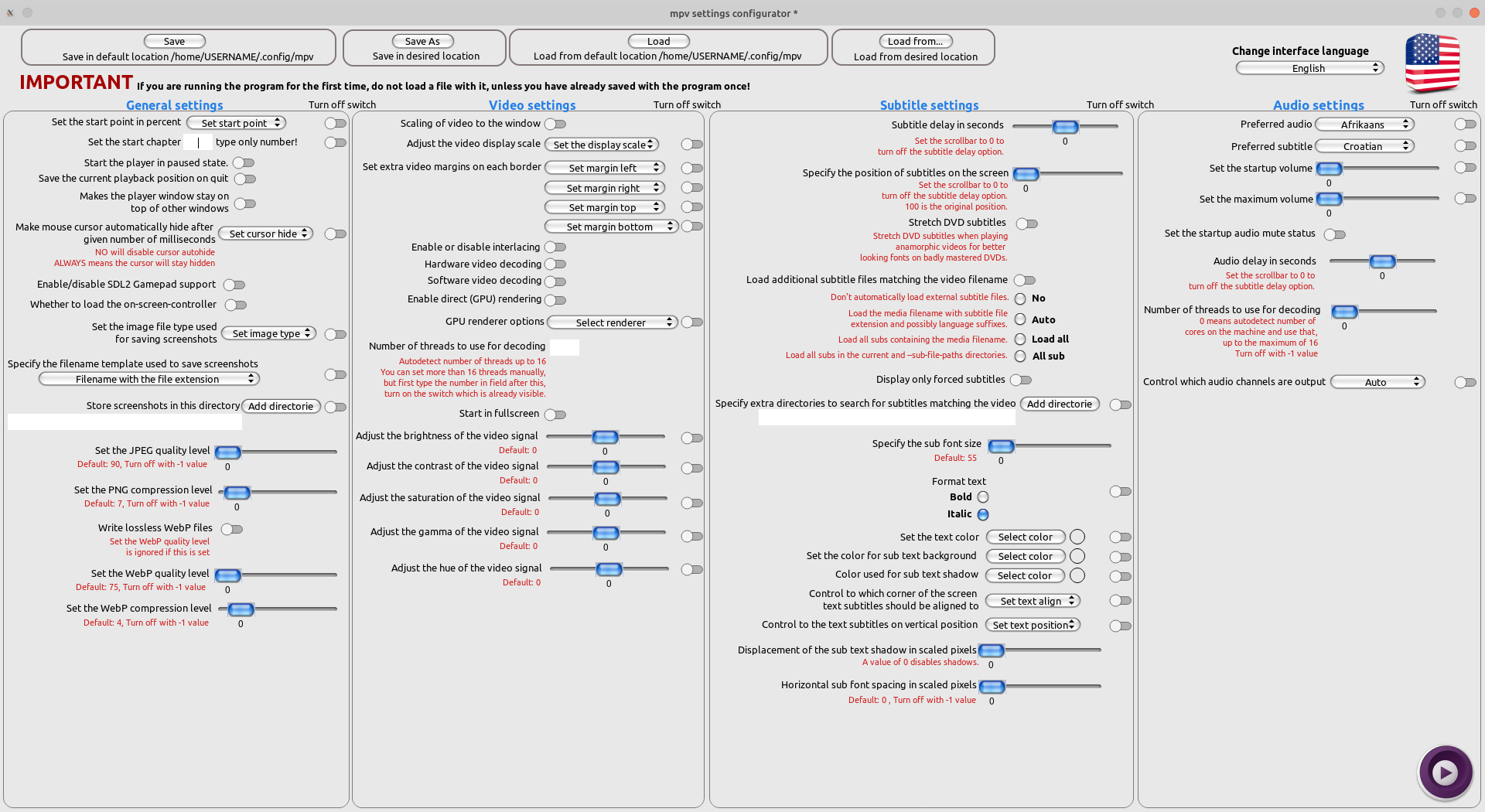Click Select color for the text color
This screenshot has width=1485, height=812.
click(x=1026, y=537)
